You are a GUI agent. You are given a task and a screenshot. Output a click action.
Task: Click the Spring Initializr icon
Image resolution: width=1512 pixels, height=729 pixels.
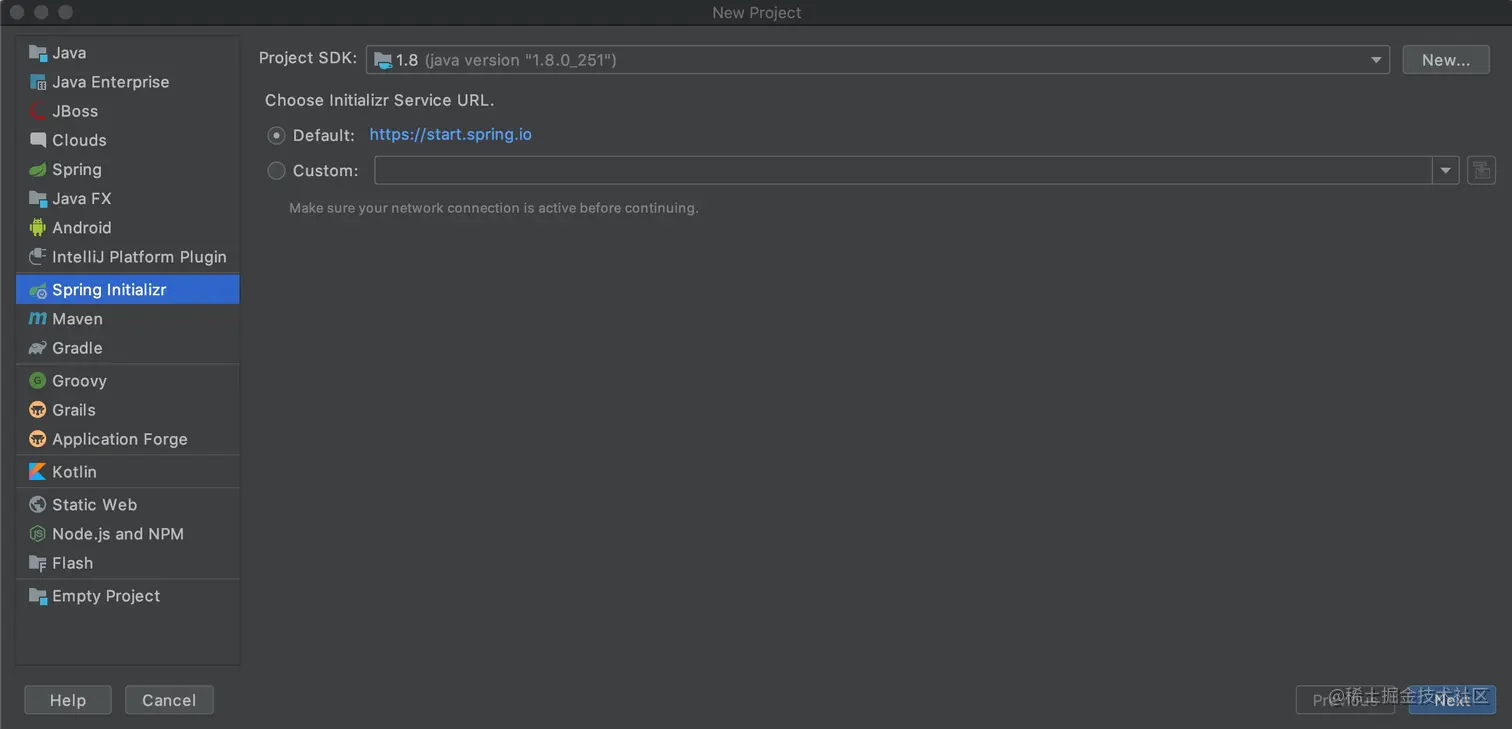tap(38, 290)
